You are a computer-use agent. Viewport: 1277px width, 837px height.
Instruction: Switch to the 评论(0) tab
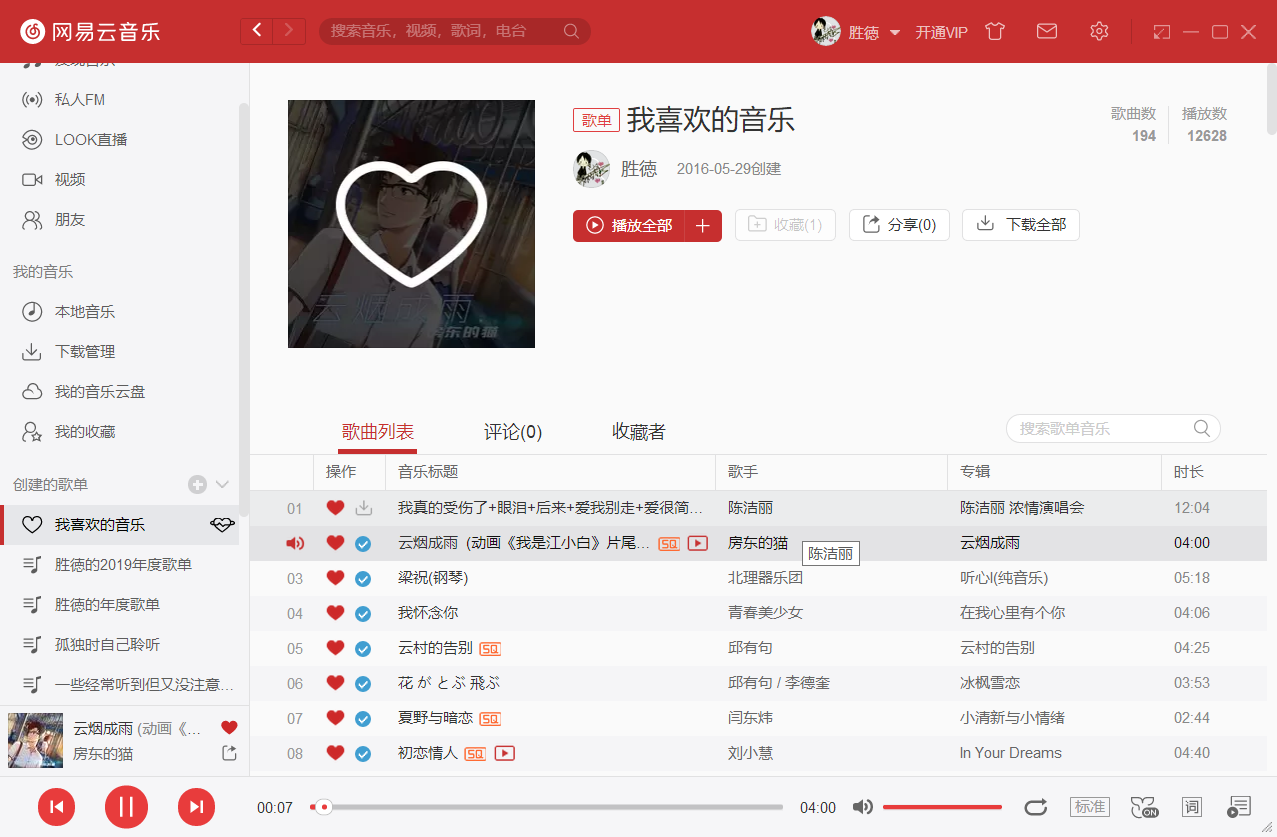(511, 431)
